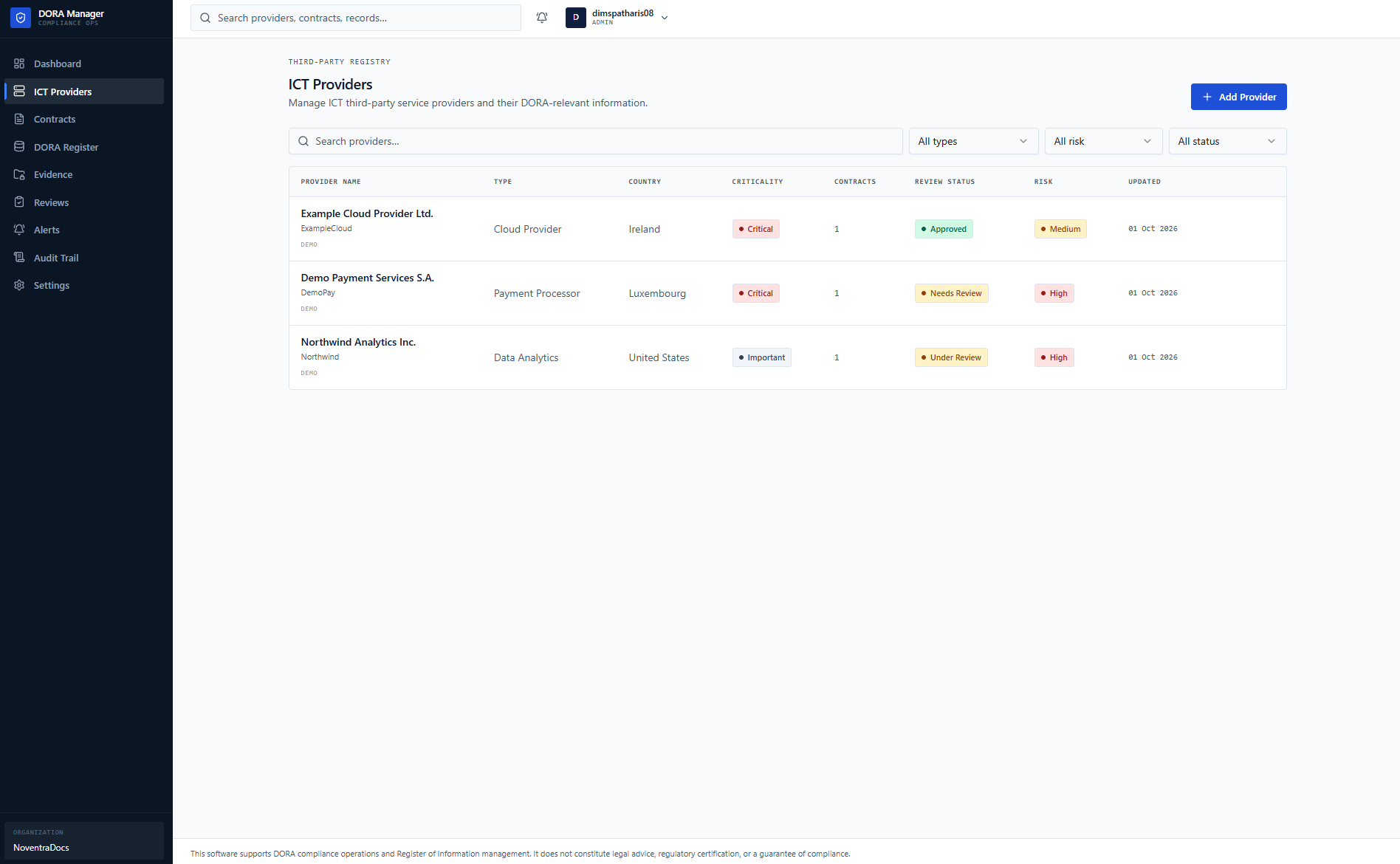Open Demo Payment Services S.A. entry
Screen dimensions: 1400x864
(x=367, y=278)
